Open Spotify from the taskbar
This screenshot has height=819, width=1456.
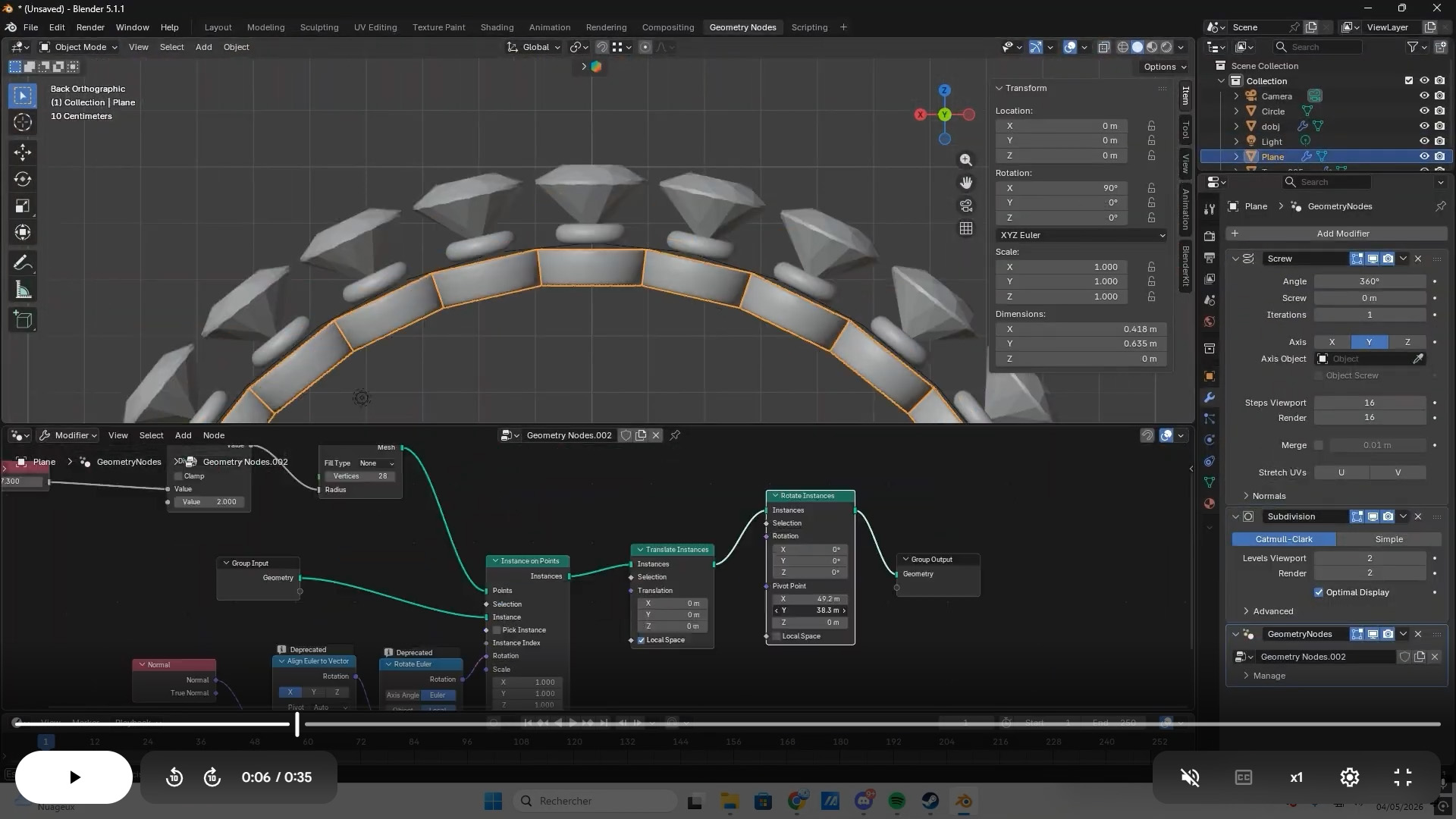point(897,801)
